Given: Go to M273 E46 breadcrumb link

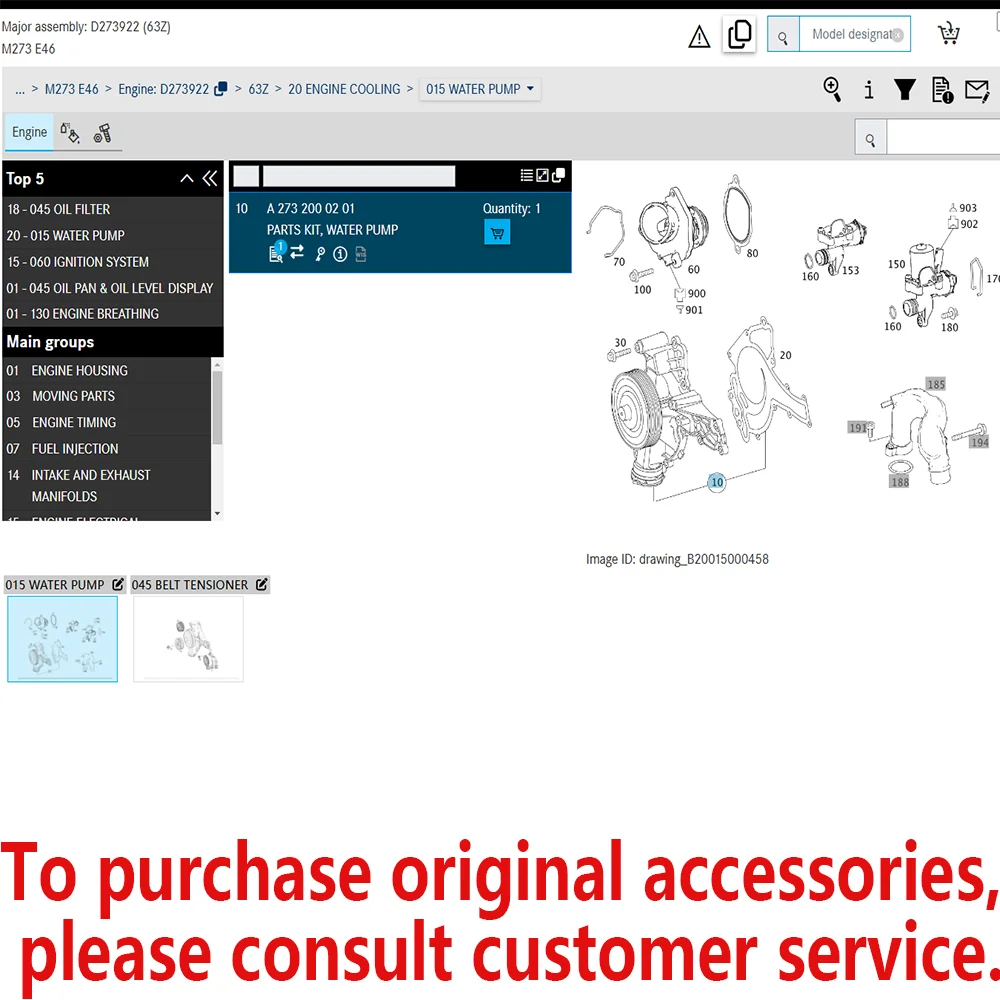Looking at the screenshot, I should pyautogui.click(x=71, y=89).
